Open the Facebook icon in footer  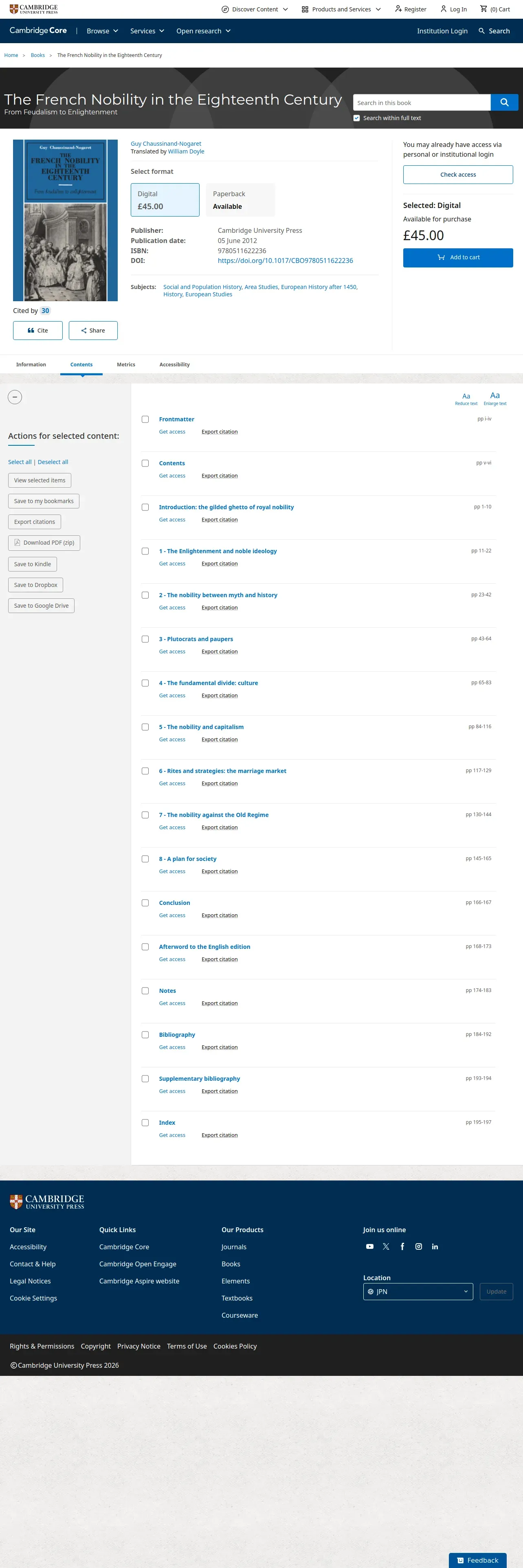click(402, 1246)
